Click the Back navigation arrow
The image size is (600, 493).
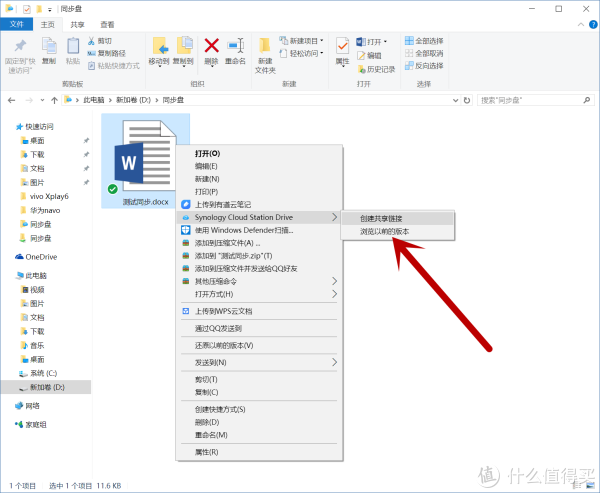click(11, 100)
